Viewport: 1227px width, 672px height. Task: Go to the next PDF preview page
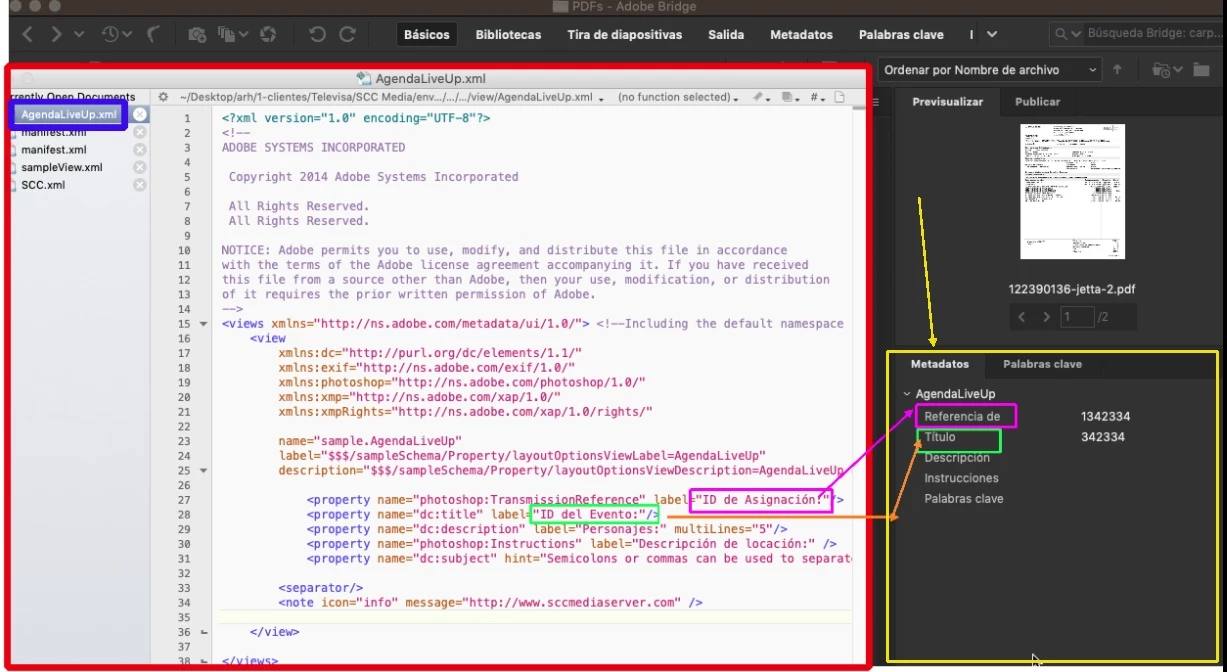[x=1047, y=317]
